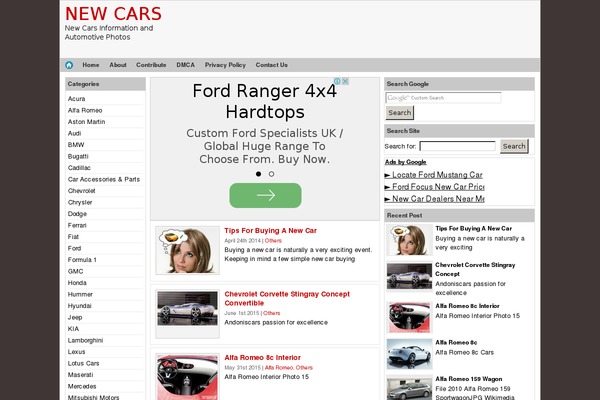600x400 pixels.
Task: Open main post Tips For Buying A New Car
Action: [x=270, y=230]
